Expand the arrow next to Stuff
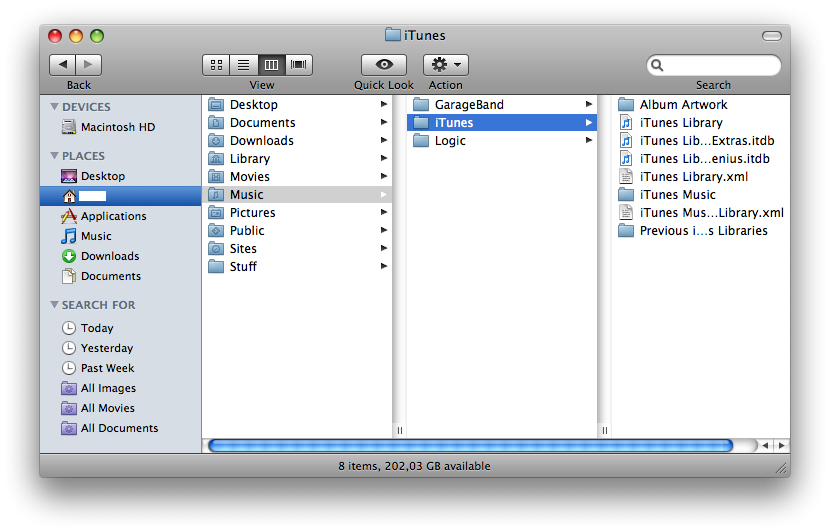The image size is (830, 532). 384,266
